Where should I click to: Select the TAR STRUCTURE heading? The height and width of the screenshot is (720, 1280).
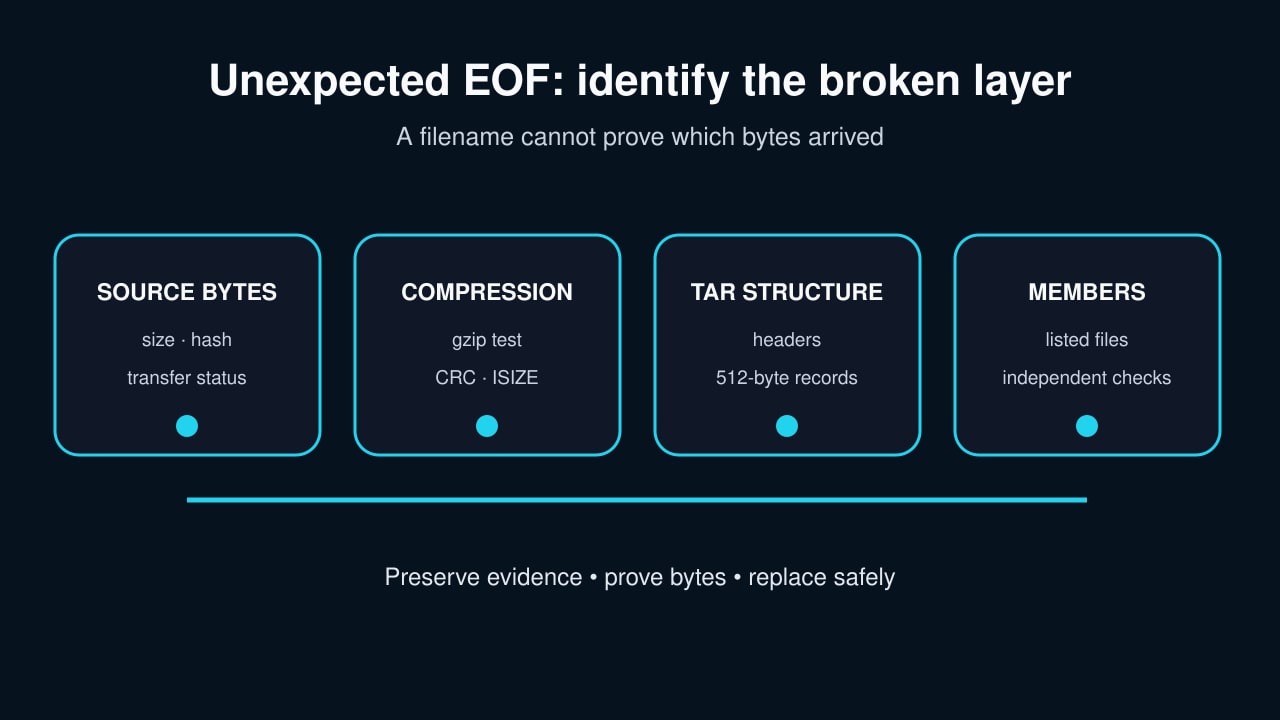coord(787,292)
